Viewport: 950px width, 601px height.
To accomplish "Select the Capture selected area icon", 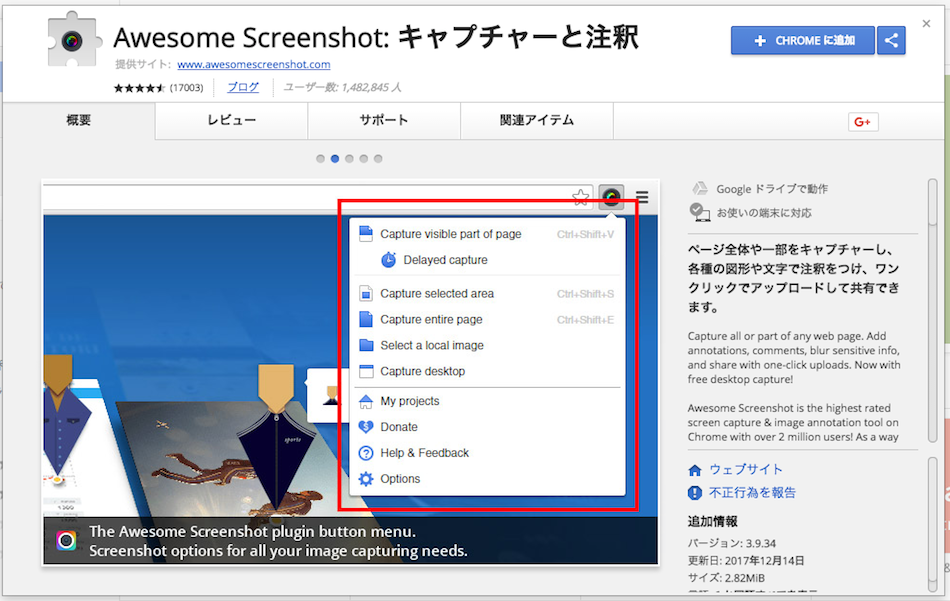I will [x=366, y=294].
